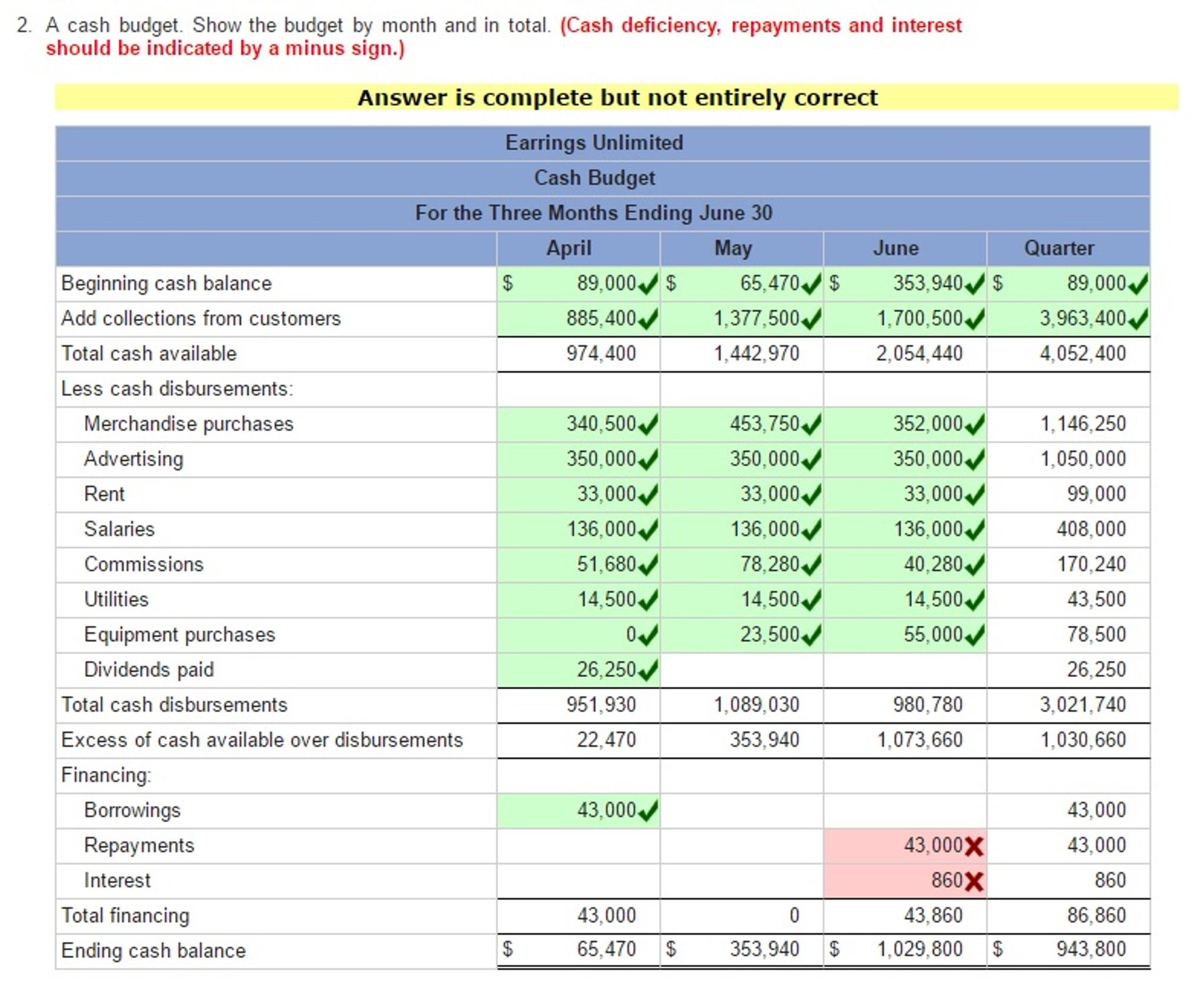Click red X beside June interest

click(974, 882)
